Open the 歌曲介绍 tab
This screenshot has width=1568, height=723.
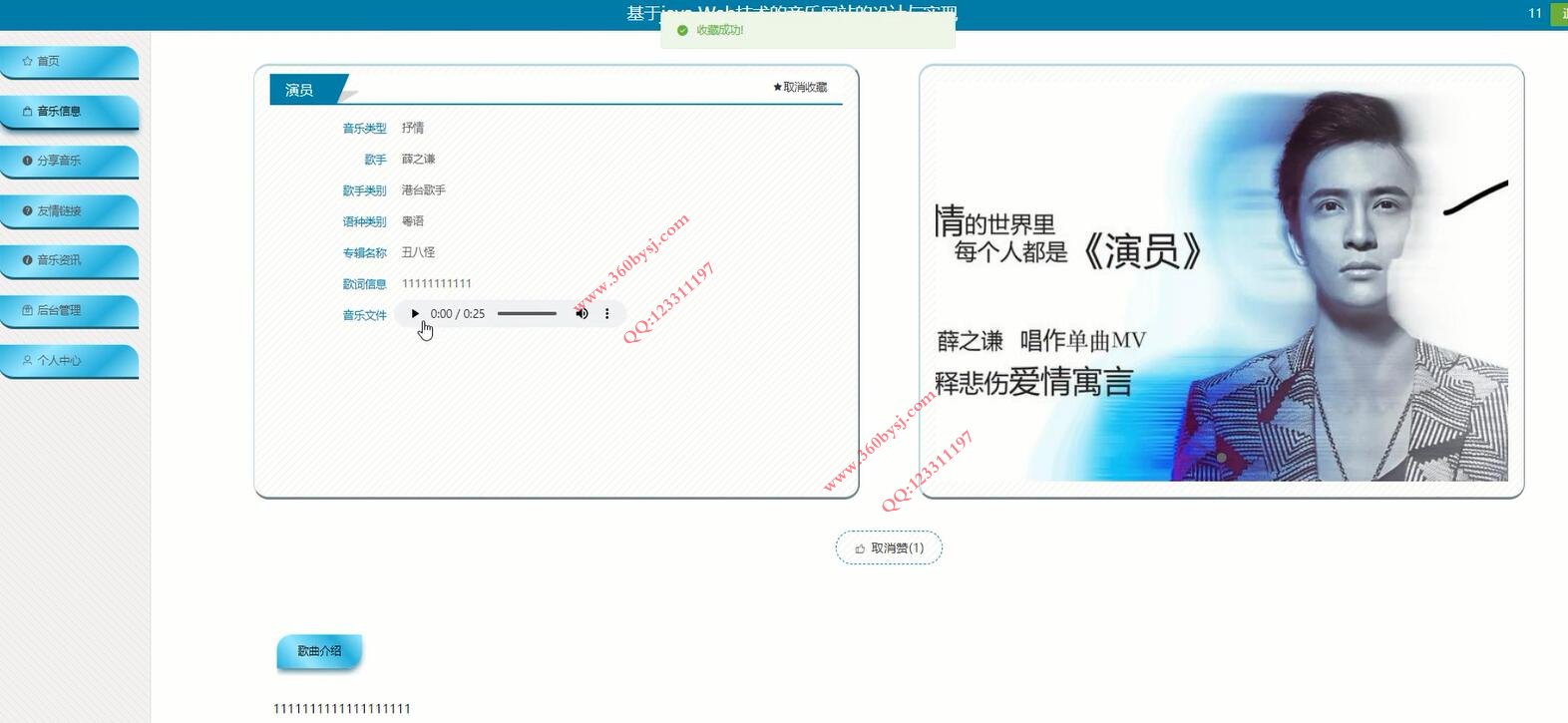(319, 651)
